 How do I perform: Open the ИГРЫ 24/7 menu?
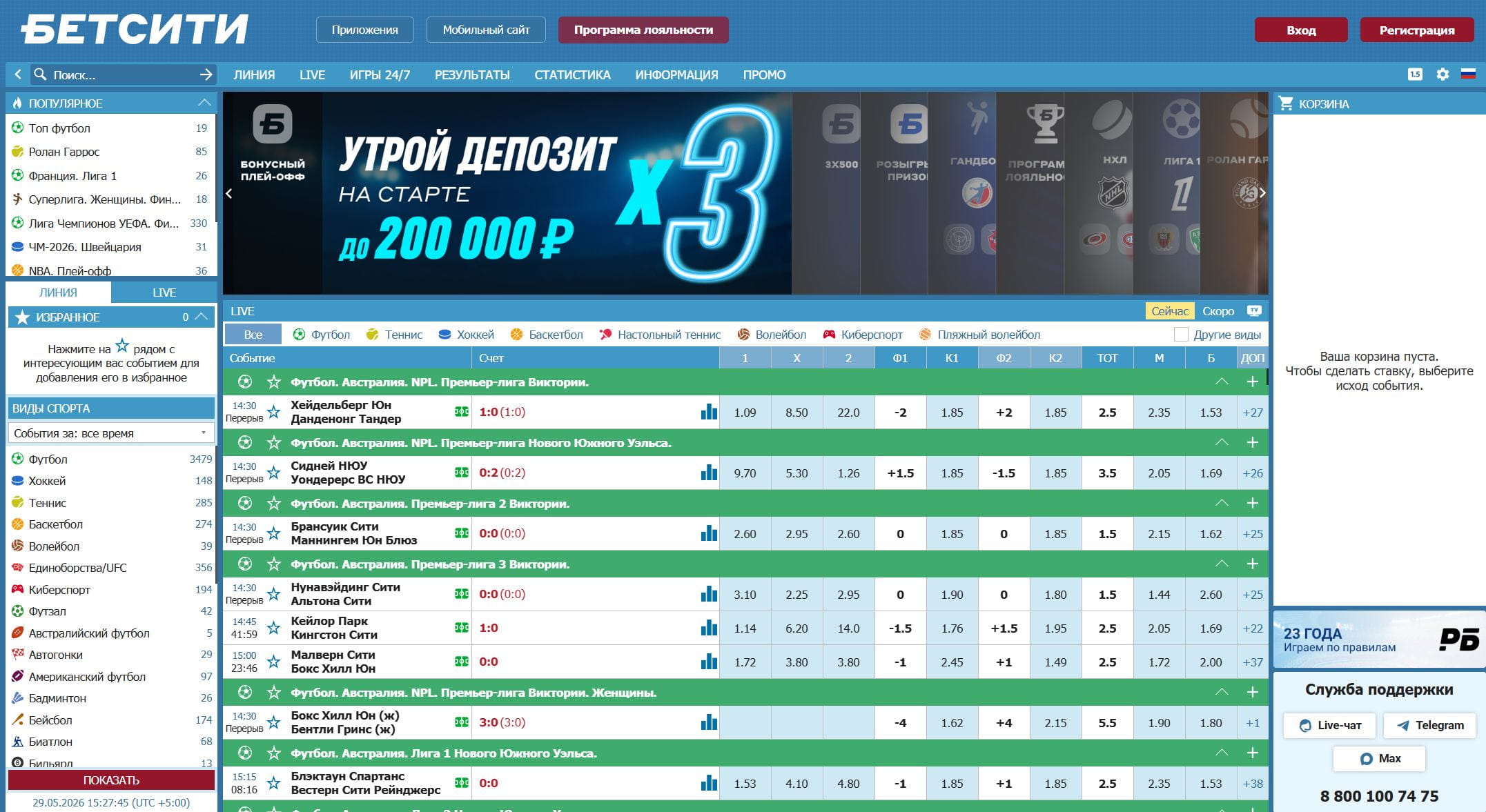coord(380,75)
